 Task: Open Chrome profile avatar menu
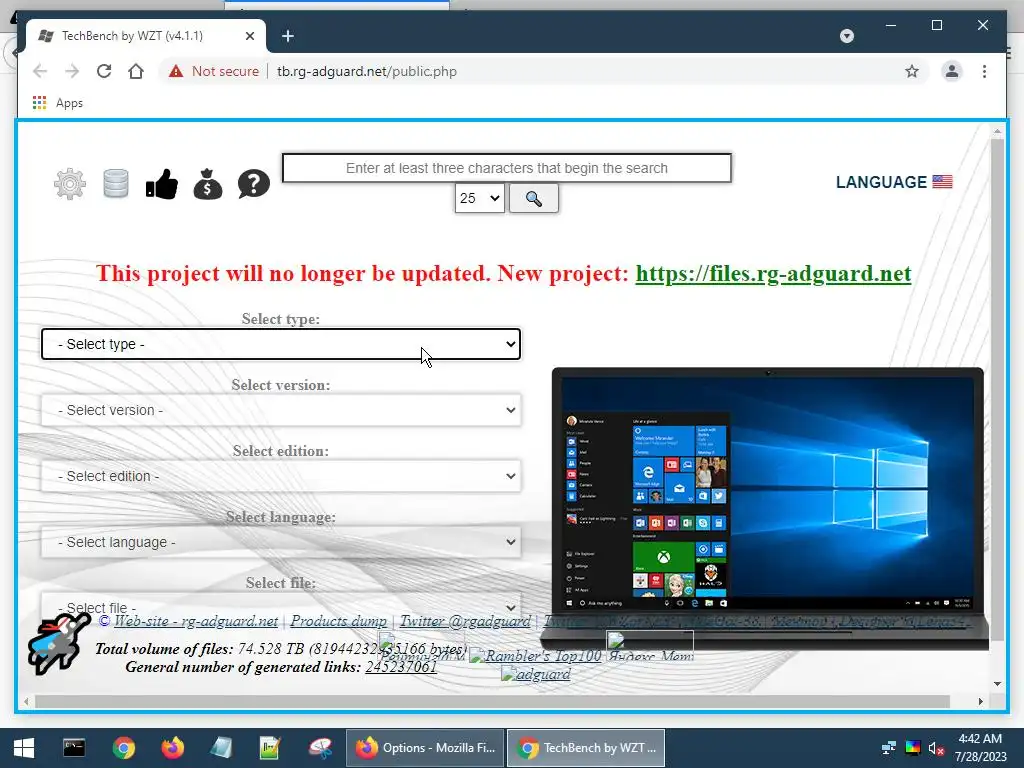point(952,71)
